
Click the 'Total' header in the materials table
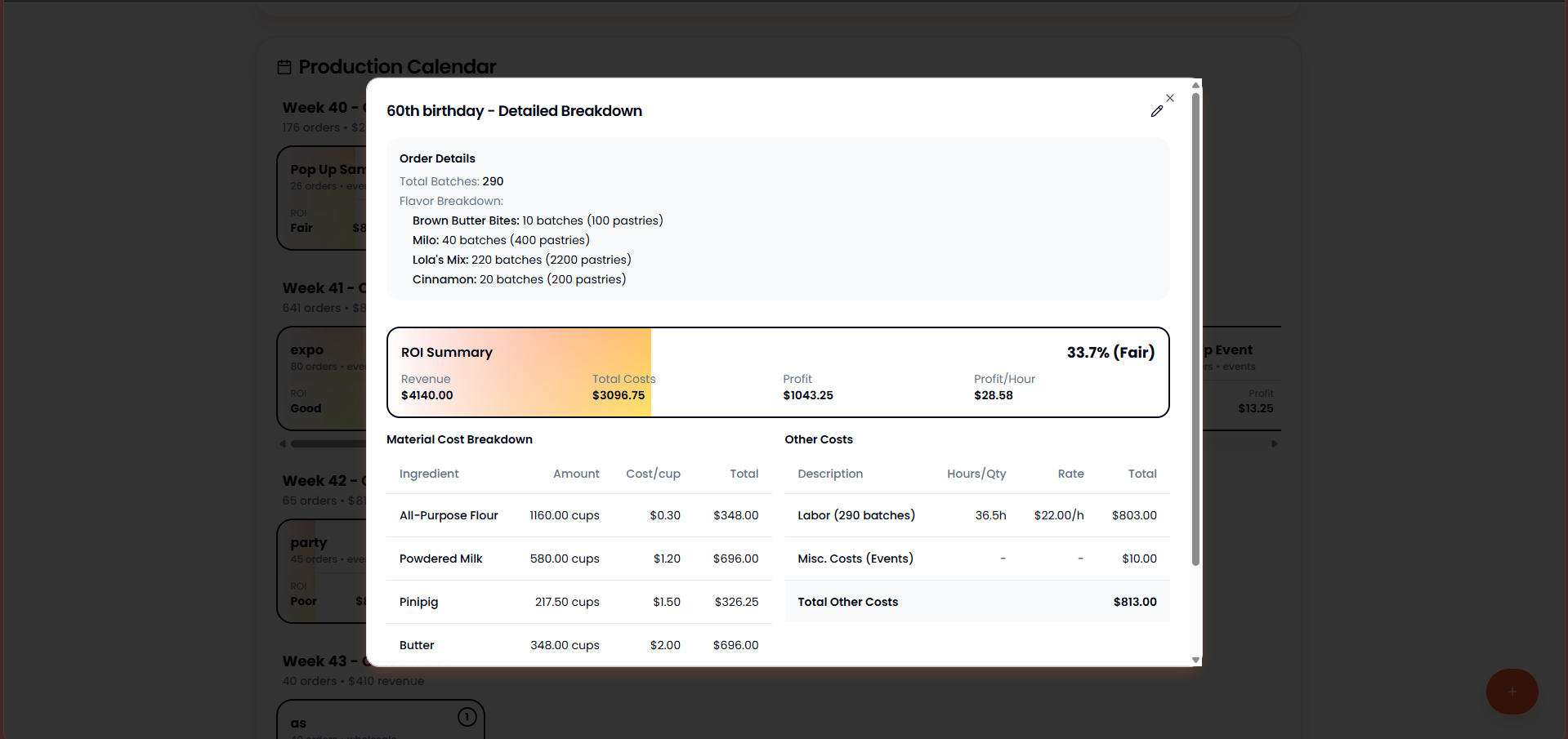pyautogui.click(x=744, y=474)
